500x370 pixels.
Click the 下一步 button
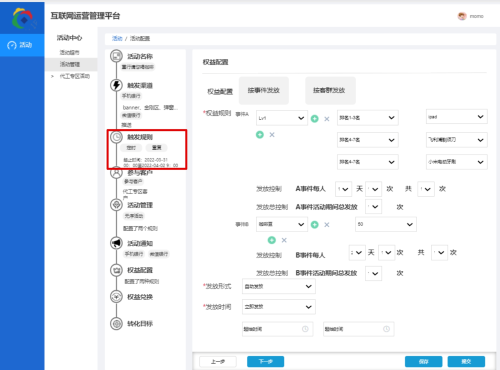pos(265,361)
